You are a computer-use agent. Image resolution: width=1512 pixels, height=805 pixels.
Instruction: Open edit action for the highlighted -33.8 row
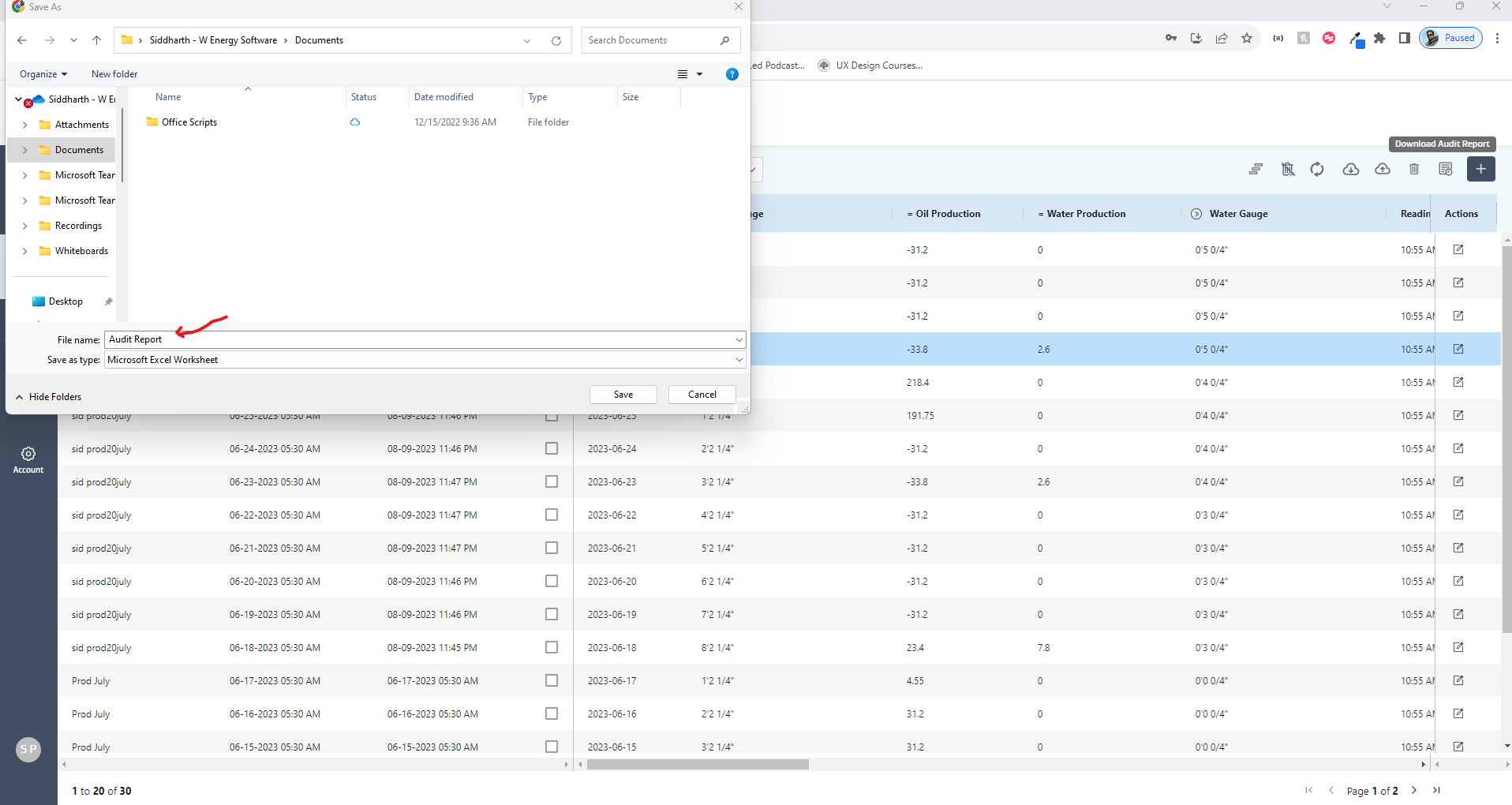1458,349
